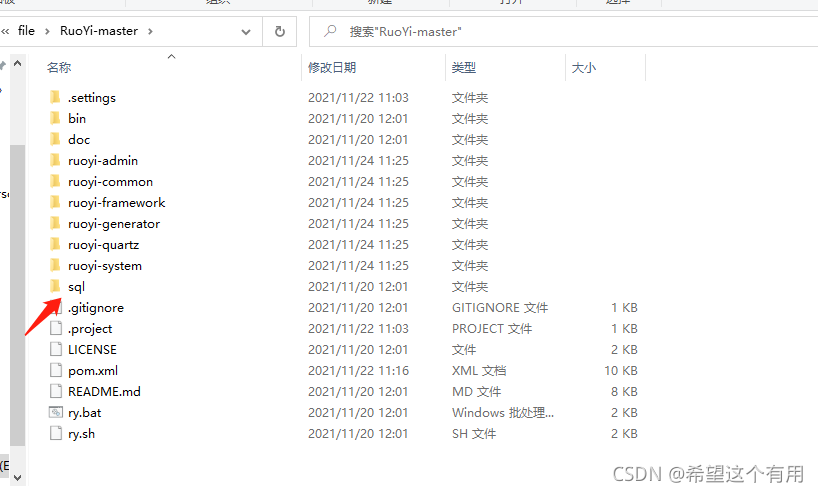Select the .project file icon

[55, 328]
